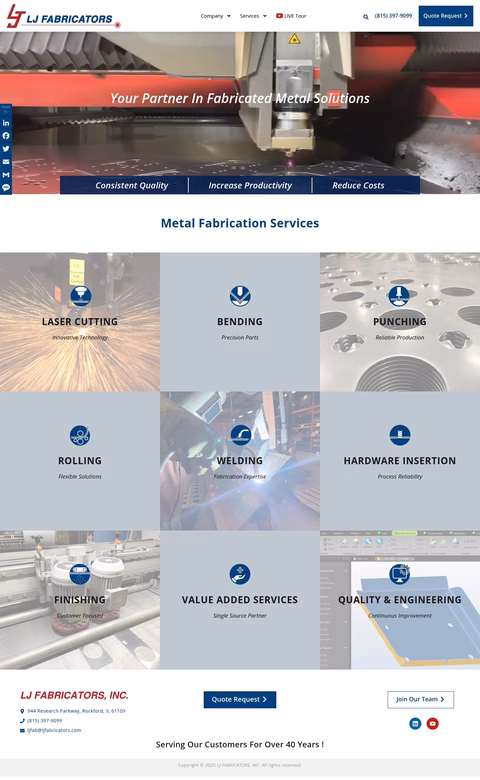Click the footer map pin icon
480x780 pixels.
click(22, 711)
